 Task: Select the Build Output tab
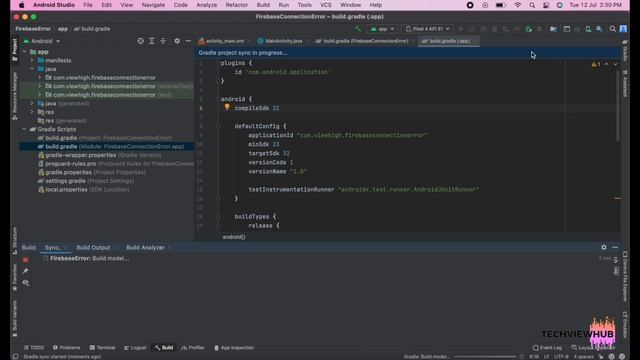tap(93, 247)
